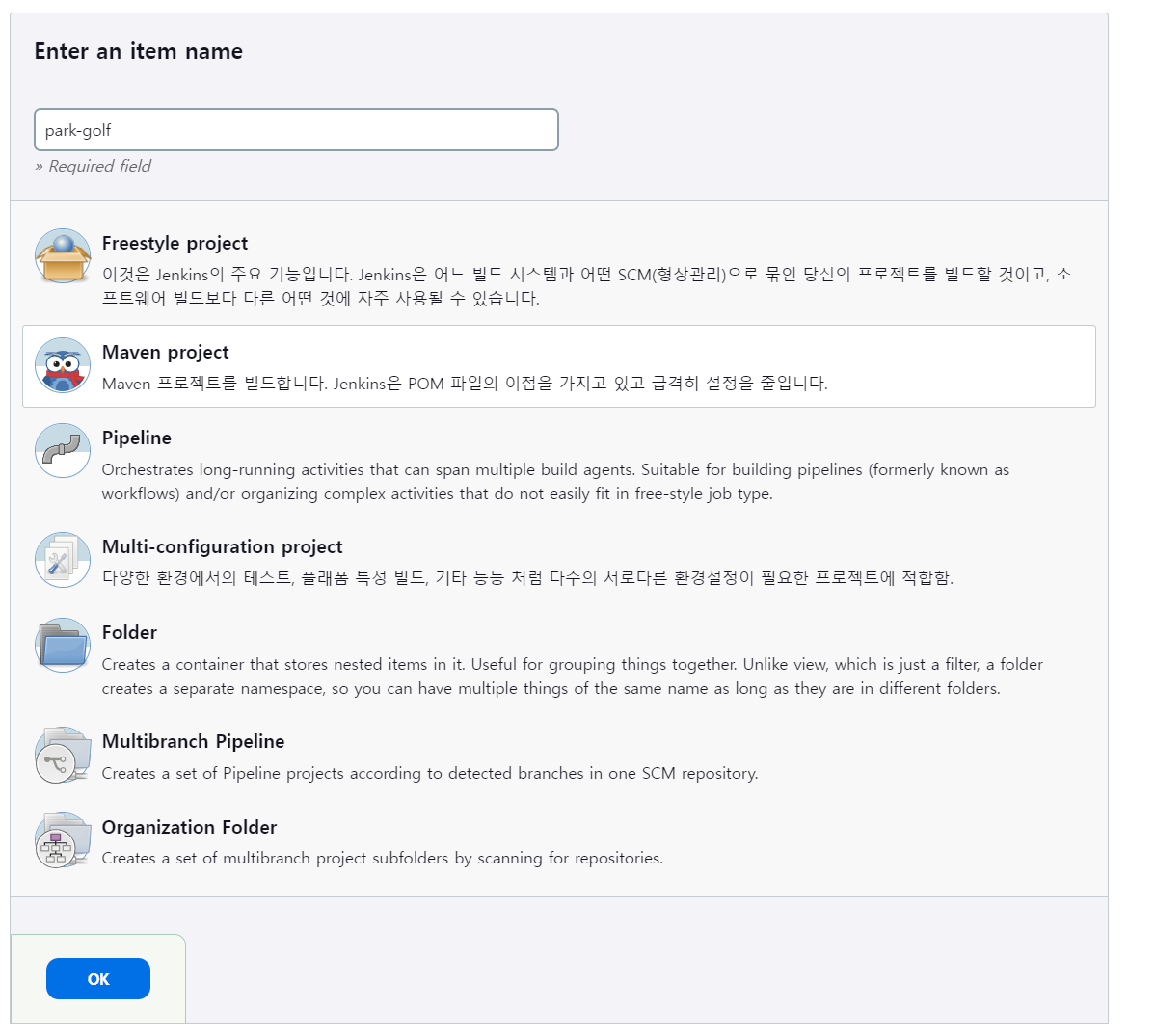1155x1036 pixels.
Task: Select the Freestyle project title
Action: coord(175,243)
